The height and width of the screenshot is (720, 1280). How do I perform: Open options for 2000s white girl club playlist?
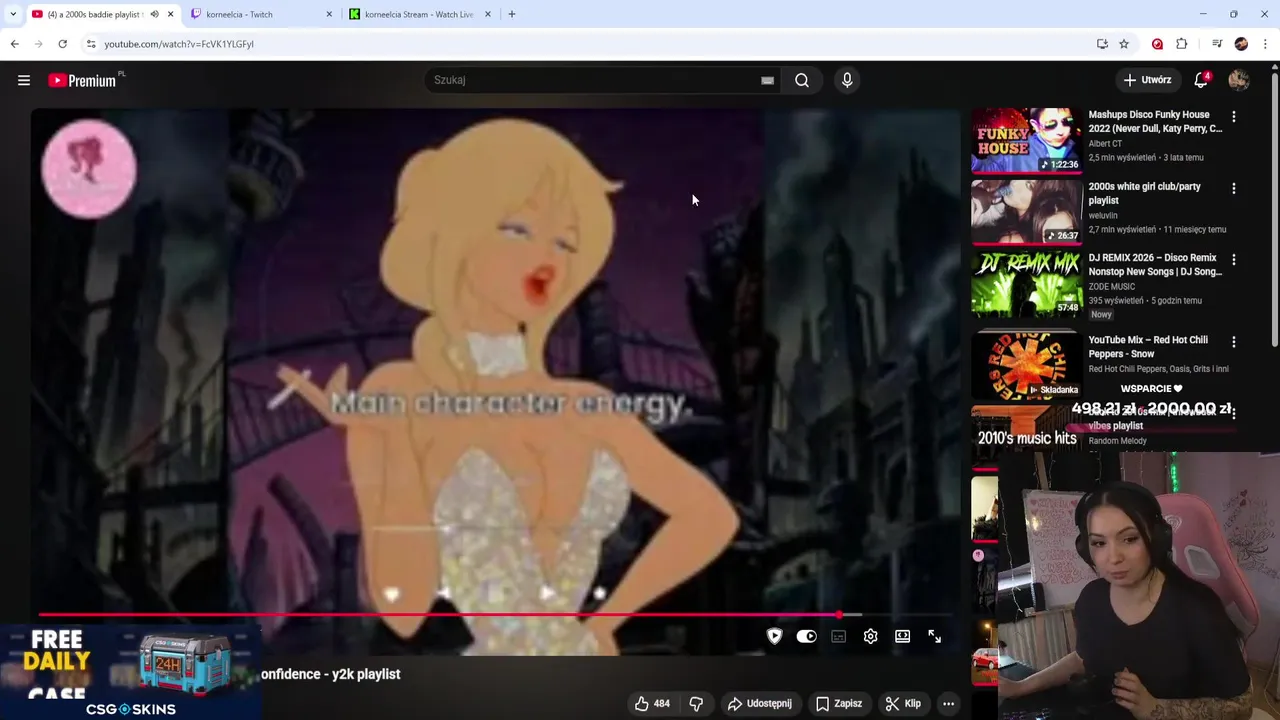(1233, 188)
